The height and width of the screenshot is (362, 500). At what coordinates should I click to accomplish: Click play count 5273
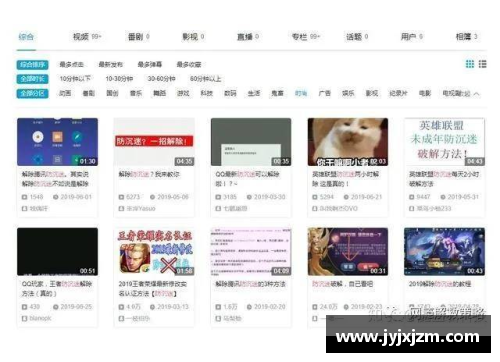click(x=133, y=197)
